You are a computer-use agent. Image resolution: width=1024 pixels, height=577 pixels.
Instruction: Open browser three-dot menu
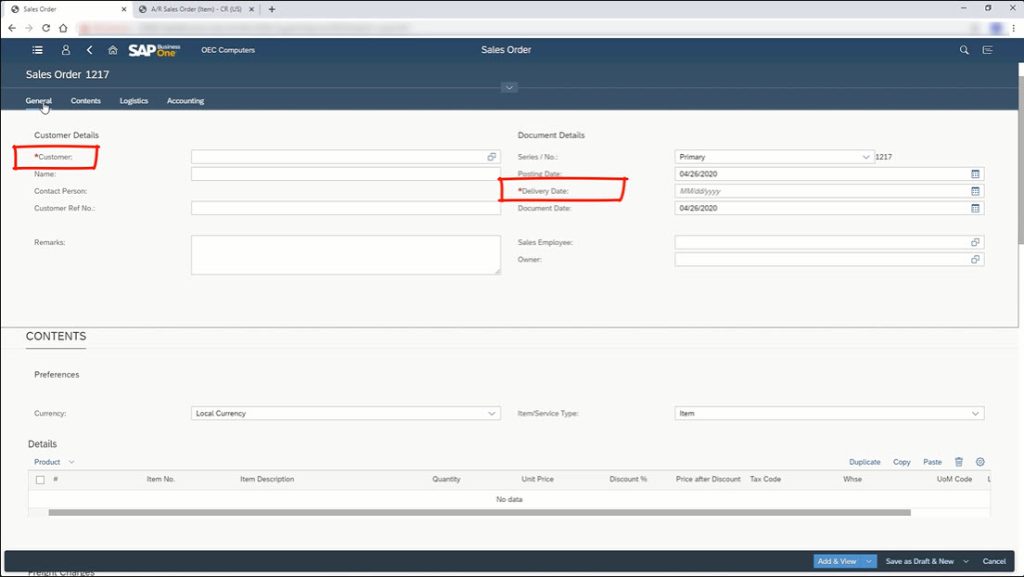click(x=1014, y=28)
